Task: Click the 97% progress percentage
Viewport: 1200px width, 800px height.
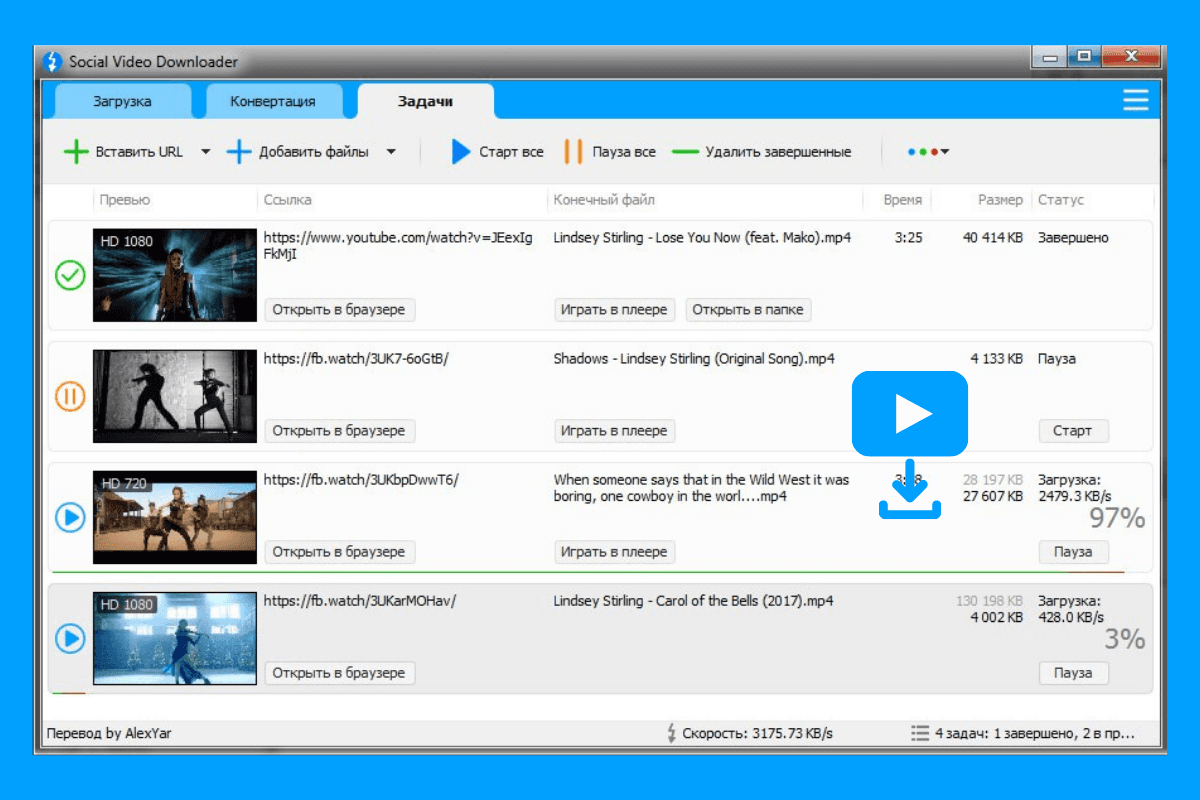Action: 1117,518
